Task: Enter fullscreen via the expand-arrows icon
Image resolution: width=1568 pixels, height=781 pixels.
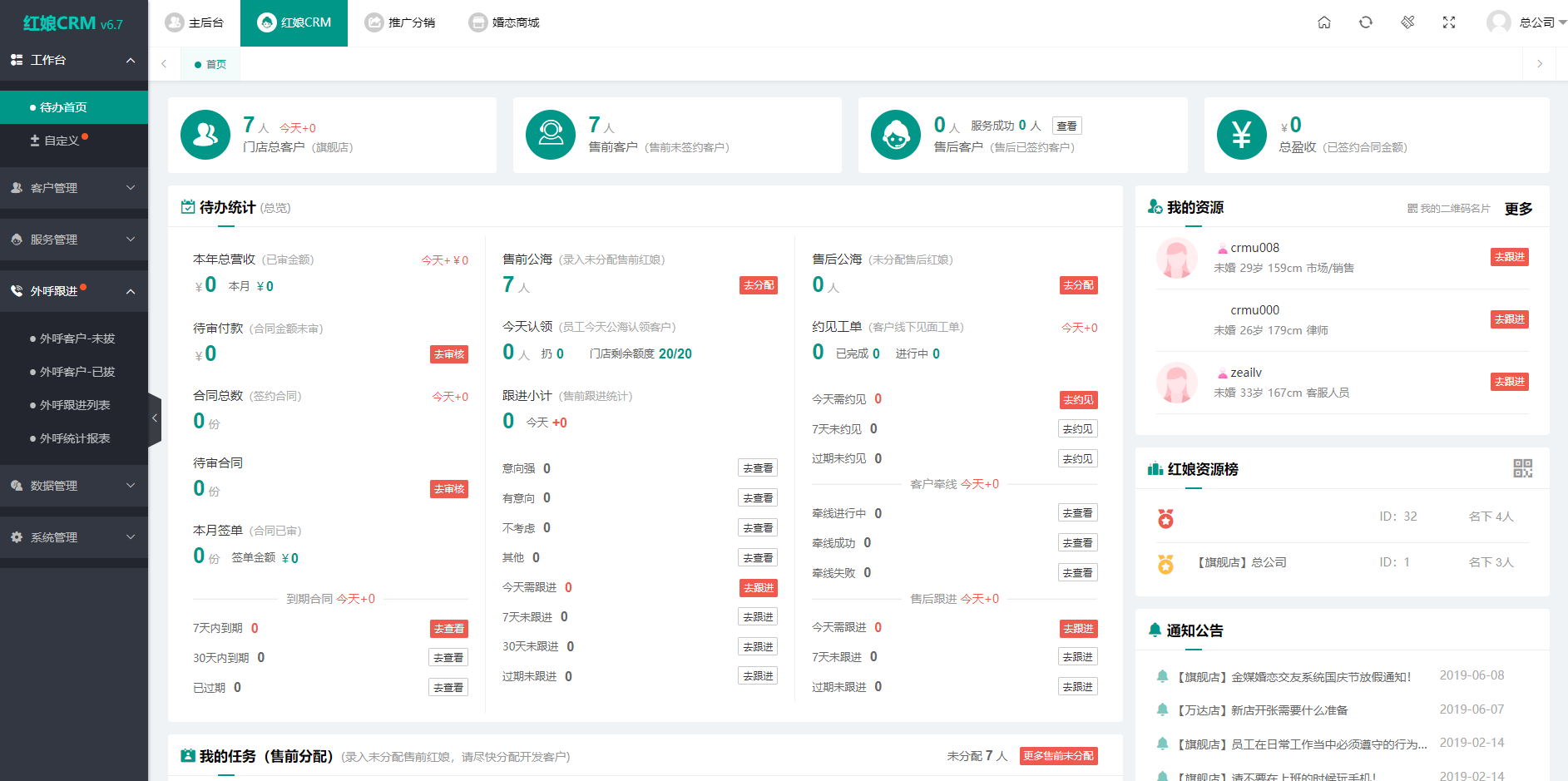Action: click(1449, 22)
